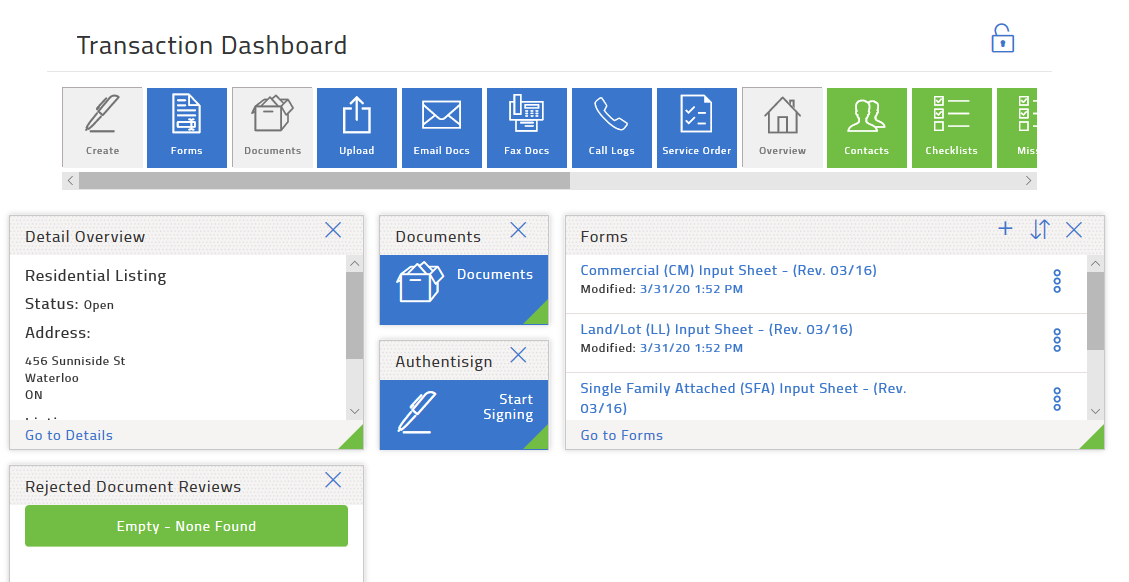
Task: Open the Email Docs tool
Action: (x=442, y=127)
